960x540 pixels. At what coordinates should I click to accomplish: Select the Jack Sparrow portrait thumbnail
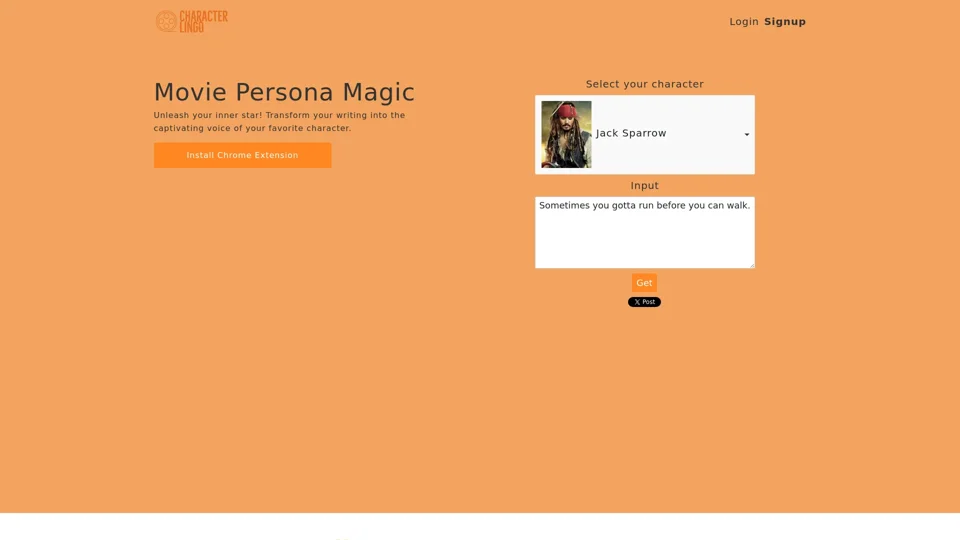coord(566,135)
